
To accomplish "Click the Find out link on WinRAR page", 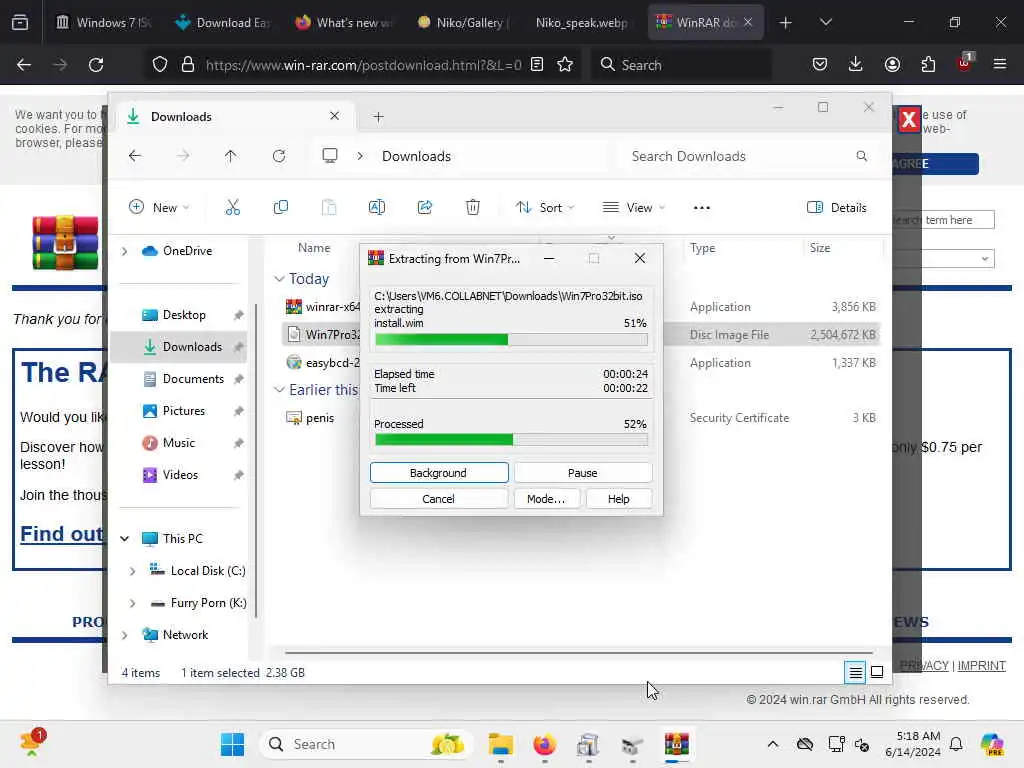I will click(62, 534).
